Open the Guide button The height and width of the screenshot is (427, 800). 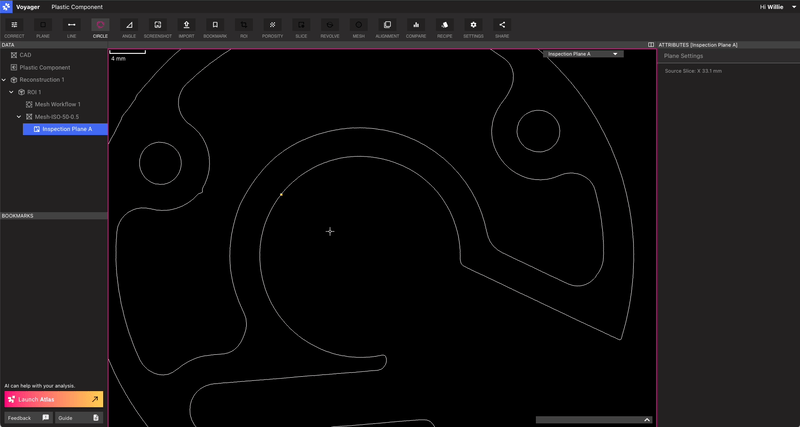[79, 417]
